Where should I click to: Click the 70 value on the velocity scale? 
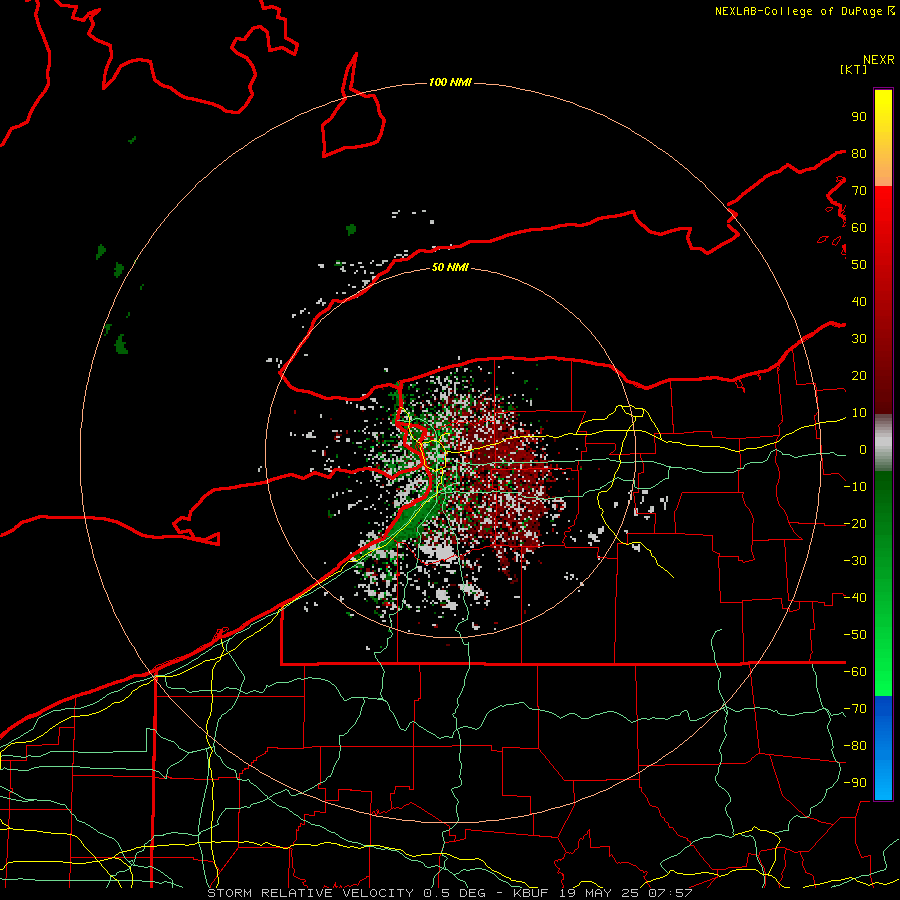[x=859, y=191]
